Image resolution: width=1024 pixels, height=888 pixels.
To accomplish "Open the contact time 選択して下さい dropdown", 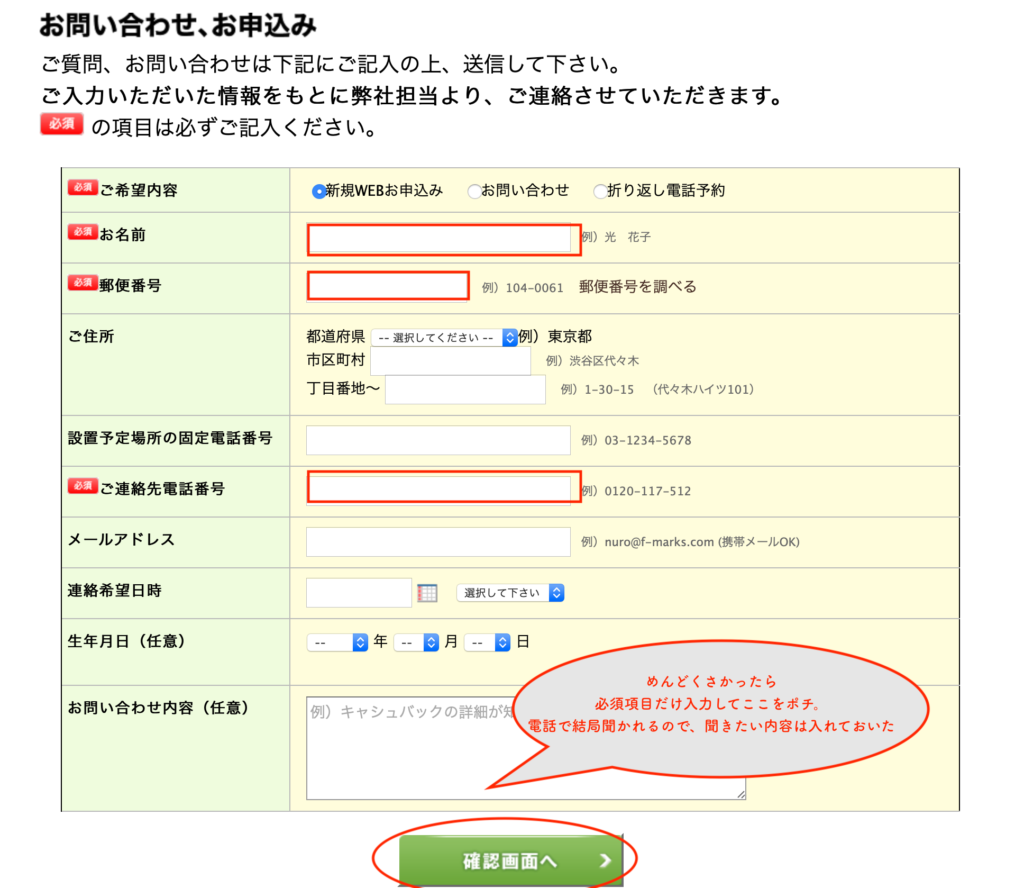I will pyautogui.click(x=510, y=593).
